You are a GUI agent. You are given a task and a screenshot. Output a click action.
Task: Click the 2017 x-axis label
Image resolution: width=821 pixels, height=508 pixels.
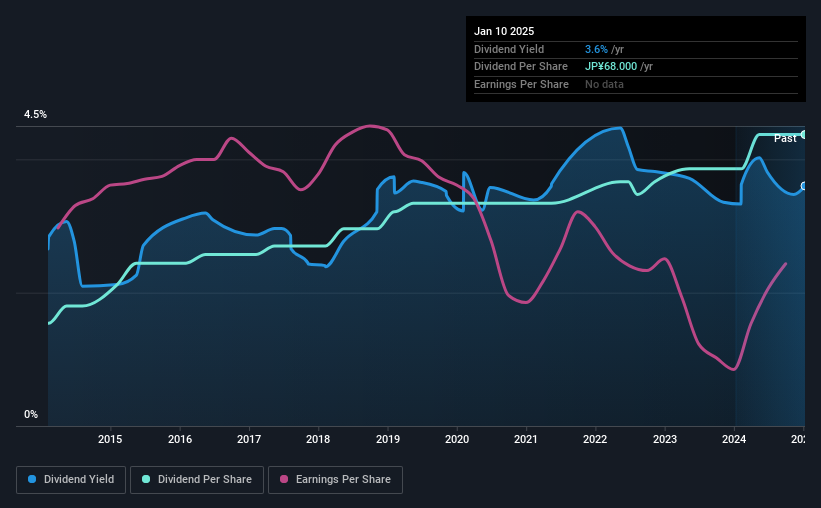[x=249, y=439]
